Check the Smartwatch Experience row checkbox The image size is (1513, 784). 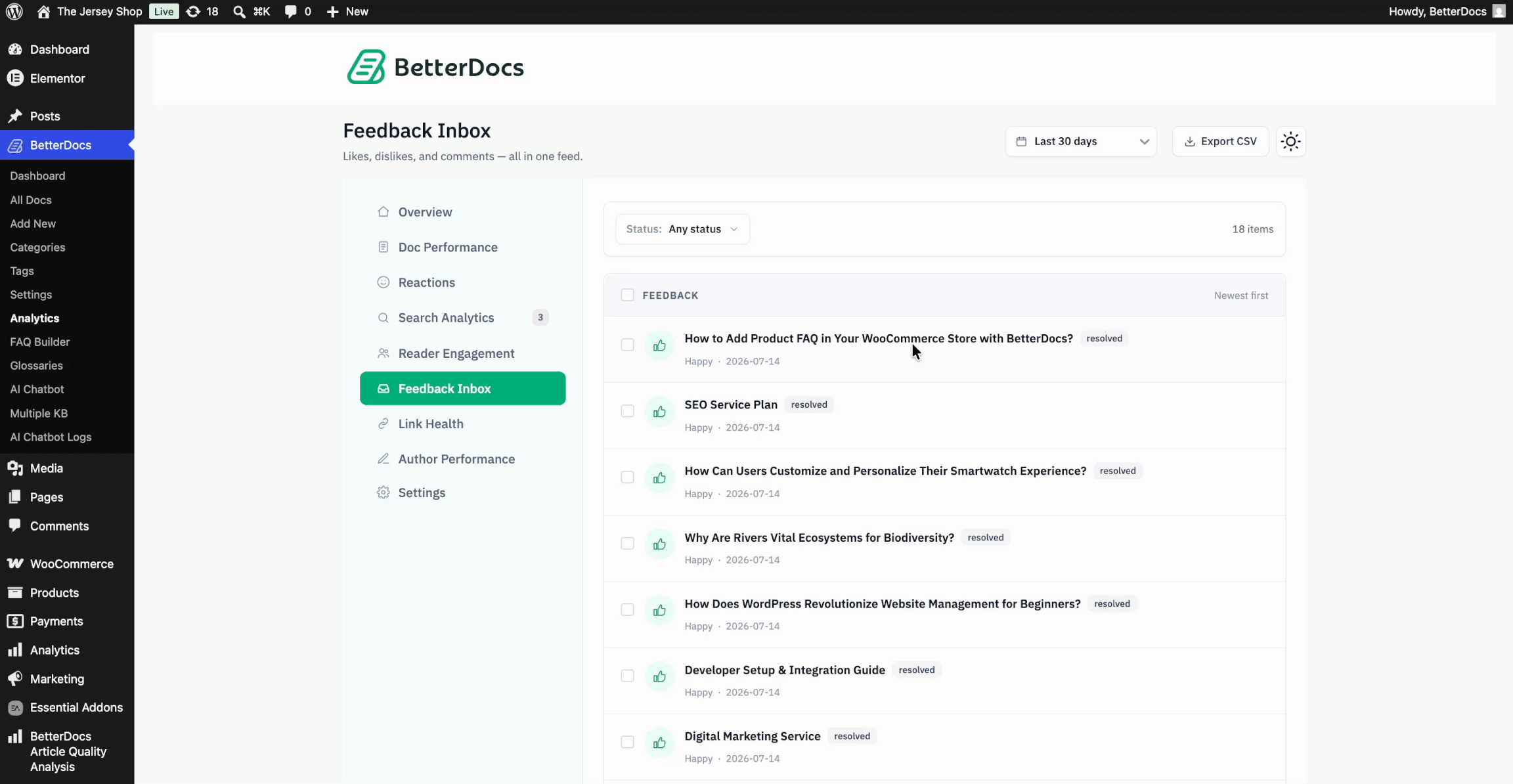627,477
